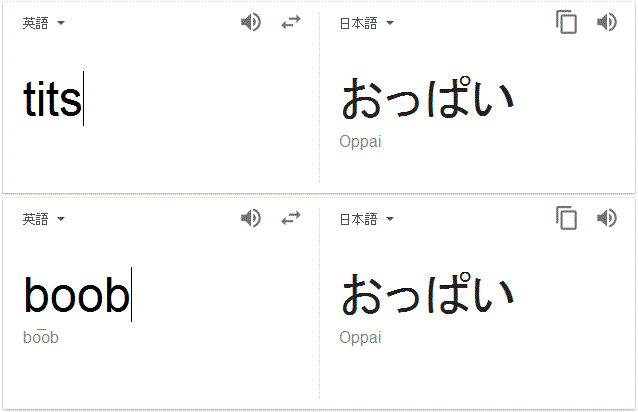Screen dimensions: 638x412
Task: Swap languages in the top translation panel
Action: (x=291, y=22)
